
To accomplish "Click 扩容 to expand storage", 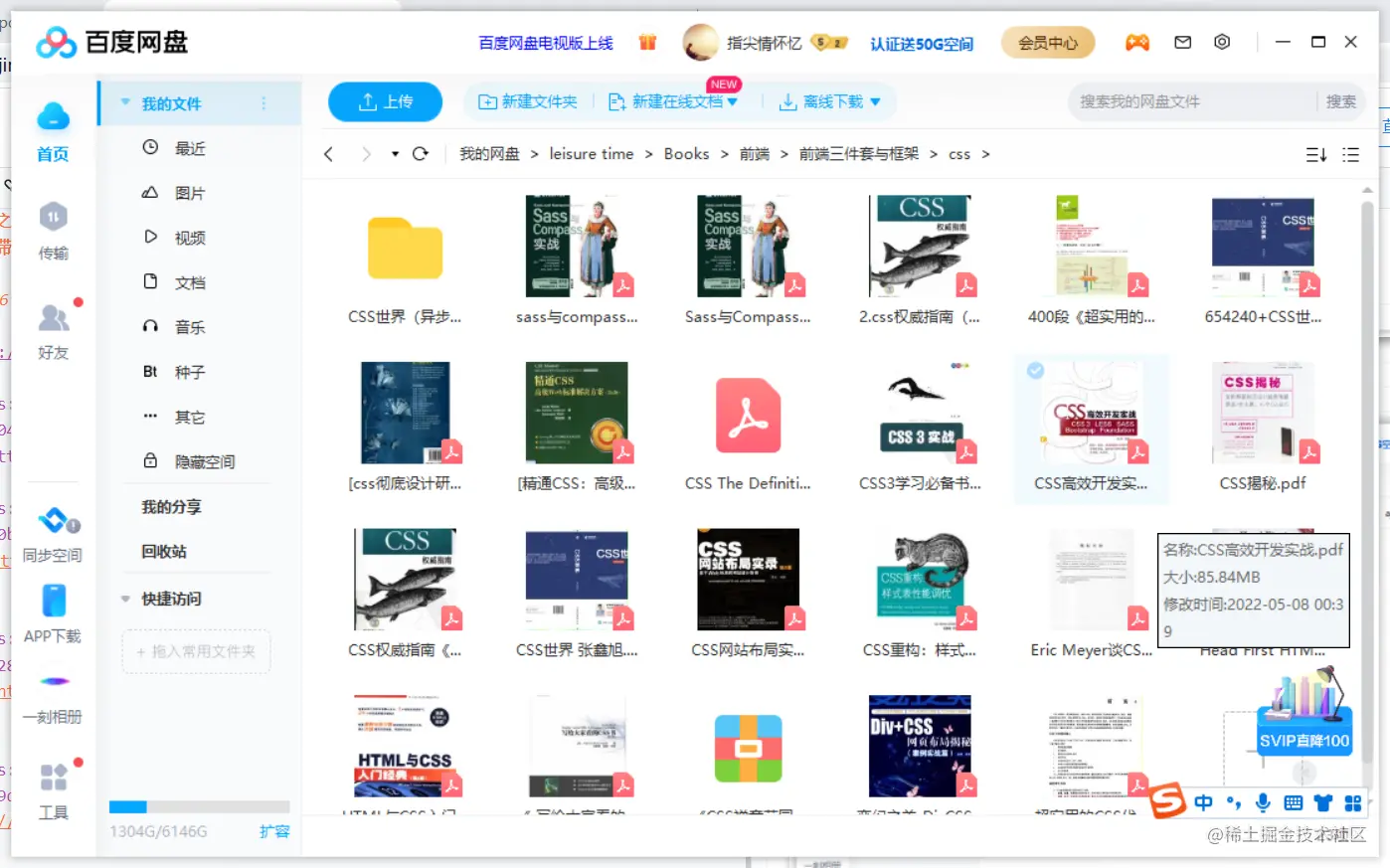I will pos(274,831).
